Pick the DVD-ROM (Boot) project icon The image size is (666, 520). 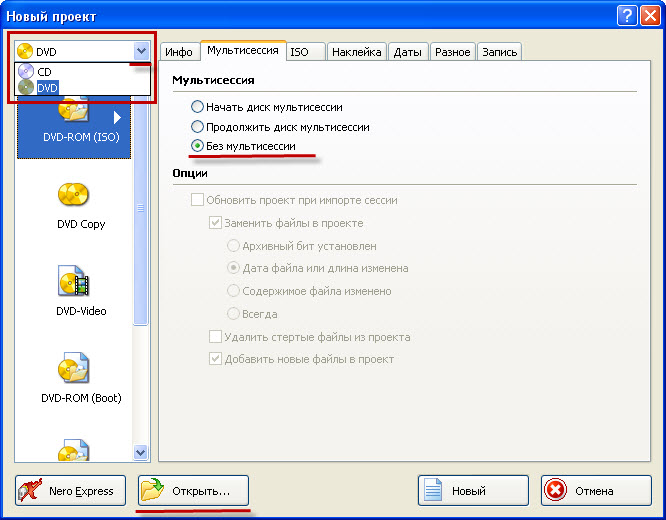(73, 368)
